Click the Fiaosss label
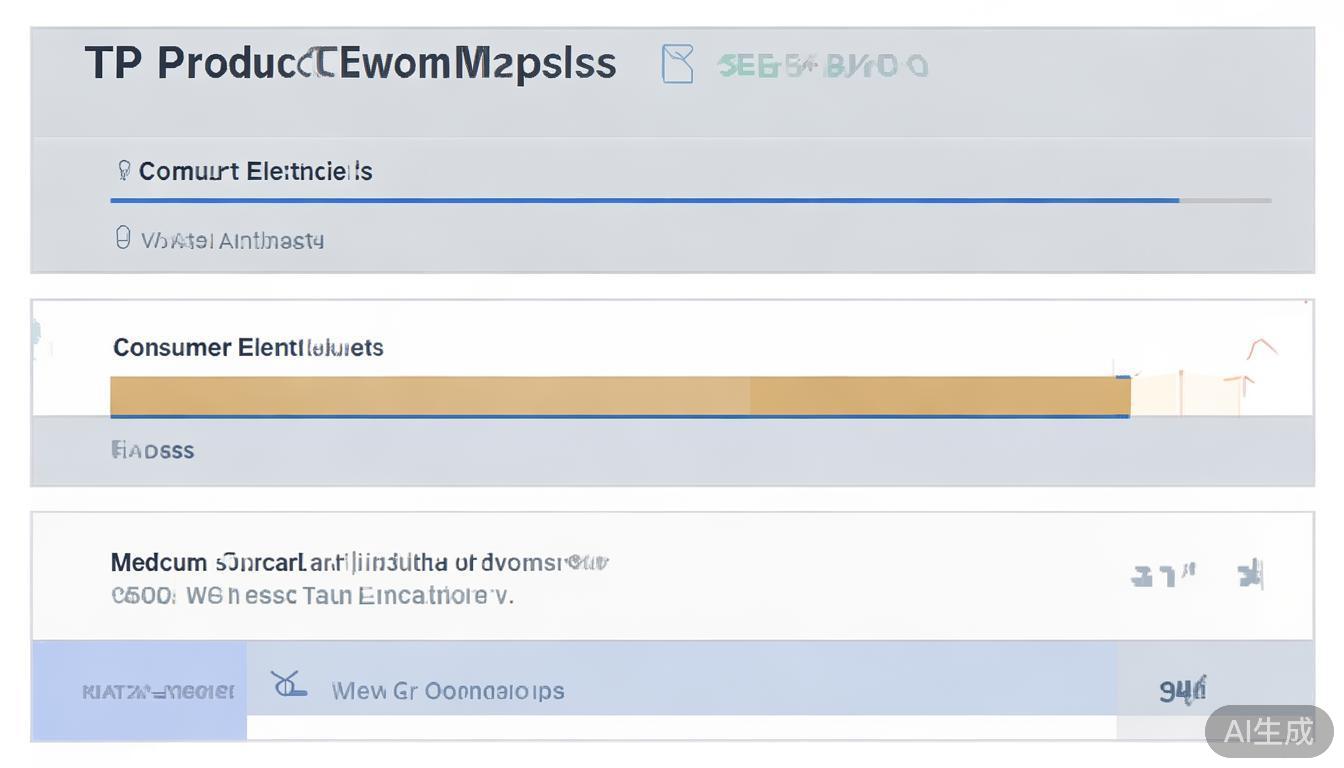Viewport: 1344px width, 768px height. tap(153, 450)
